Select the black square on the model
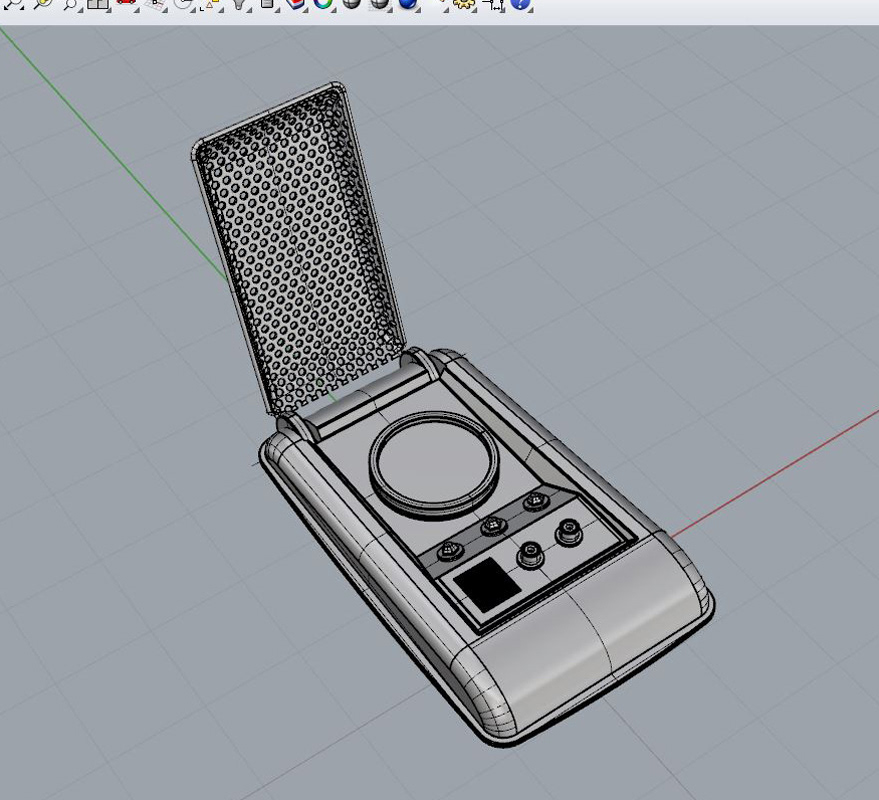The height and width of the screenshot is (800, 879). pyautogui.click(x=487, y=584)
